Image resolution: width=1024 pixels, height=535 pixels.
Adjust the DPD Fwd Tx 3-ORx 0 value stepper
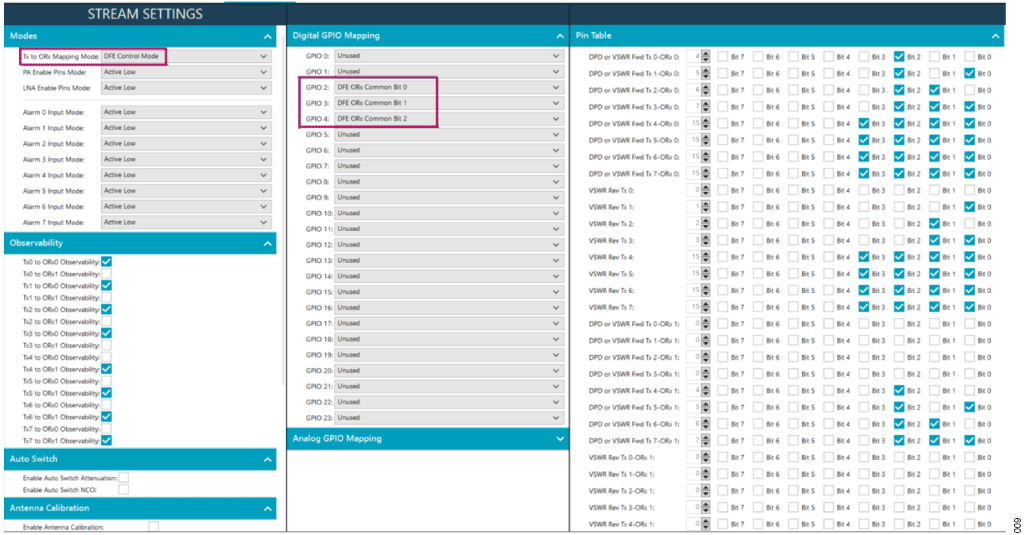[x=705, y=107]
